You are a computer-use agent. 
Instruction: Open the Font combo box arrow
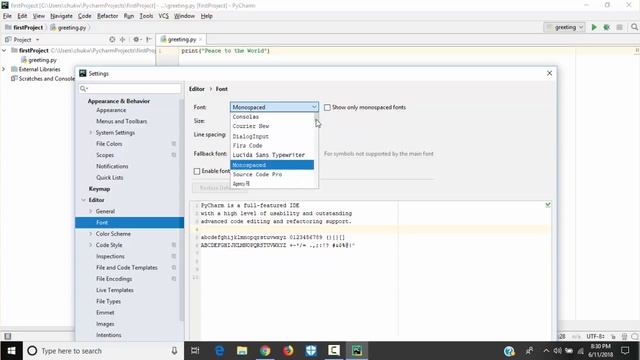click(x=314, y=107)
